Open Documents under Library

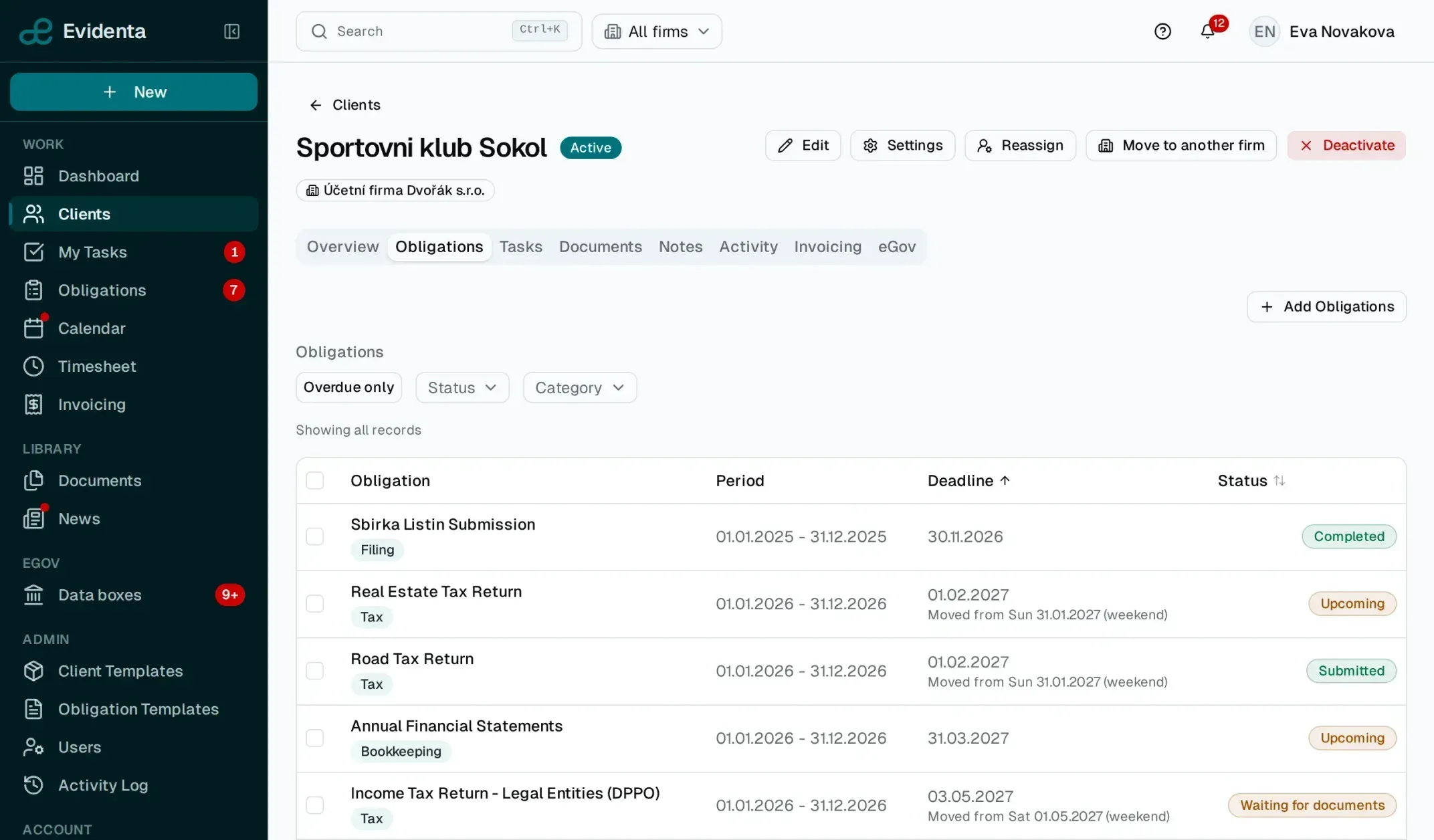point(134,481)
